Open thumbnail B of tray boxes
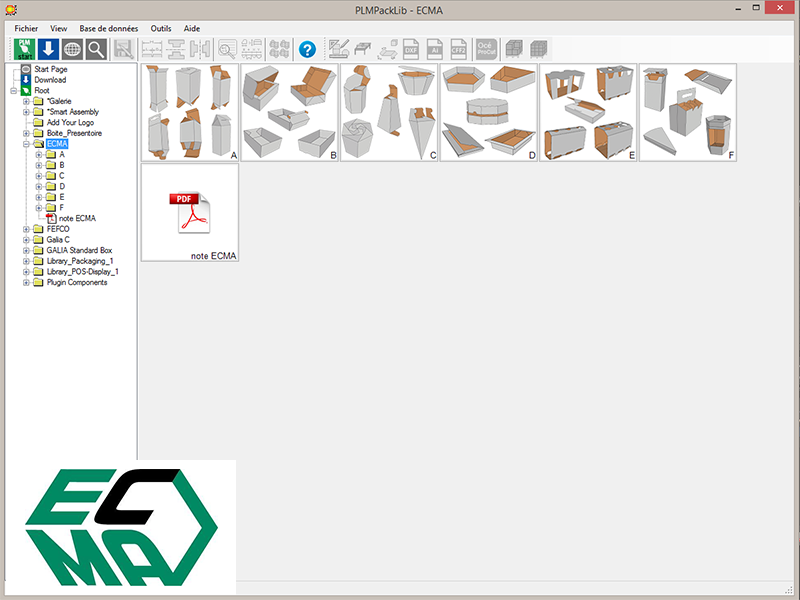800x600 pixels. (289, 112)
